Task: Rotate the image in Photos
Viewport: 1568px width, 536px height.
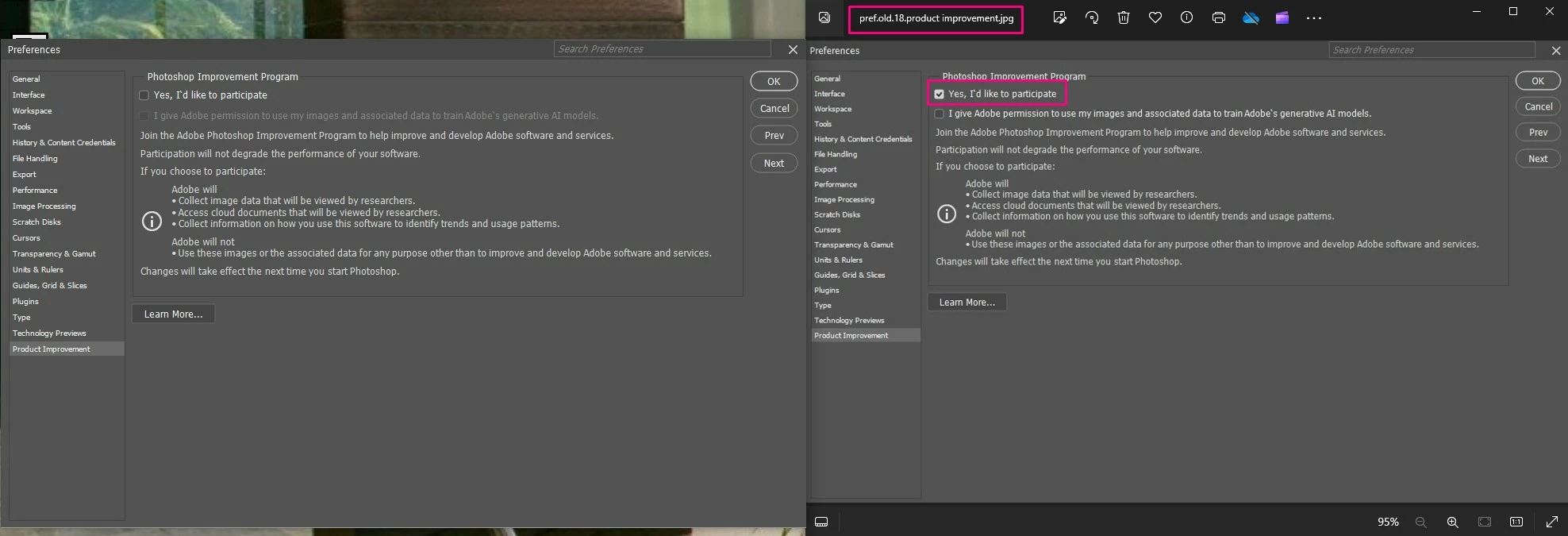Action: click(1092, 17)
